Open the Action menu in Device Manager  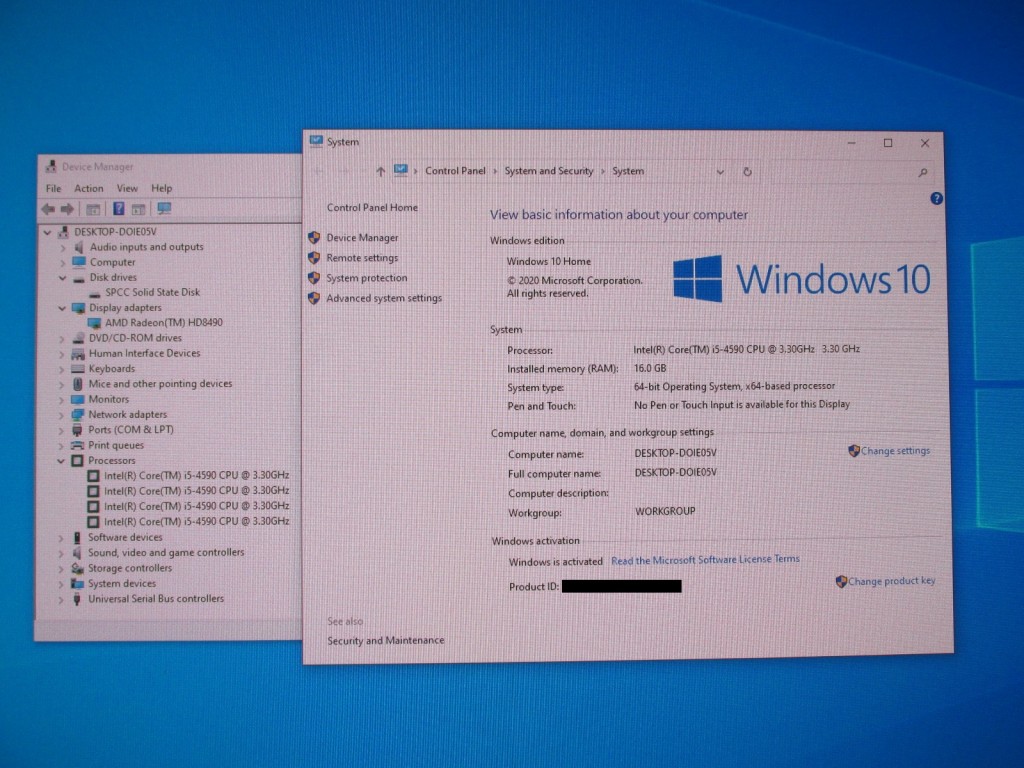point(88,188)
